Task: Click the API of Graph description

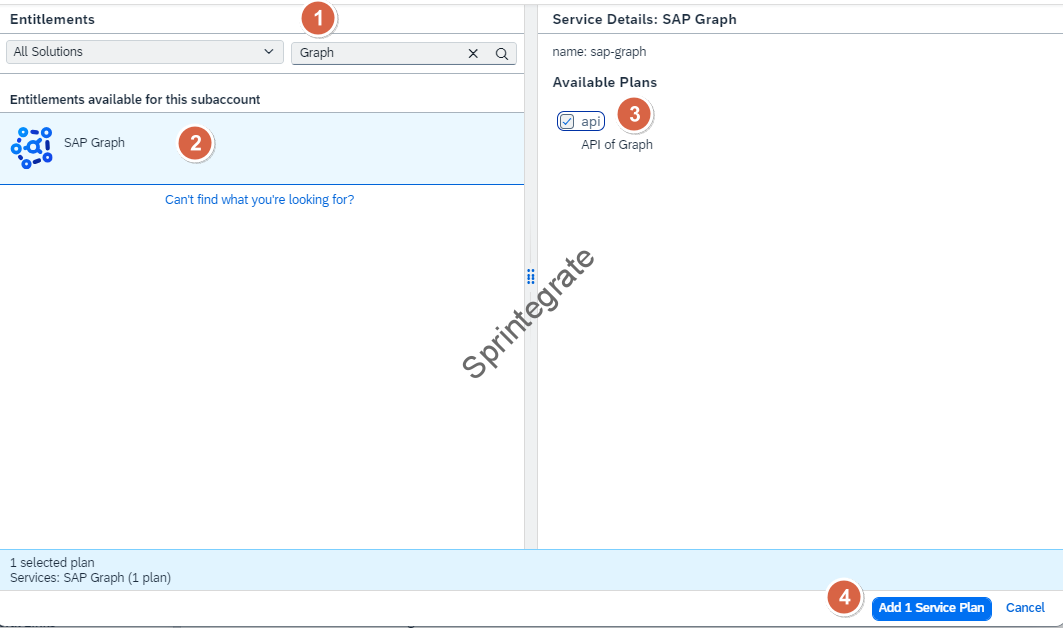Action: (x=616, y=144)
